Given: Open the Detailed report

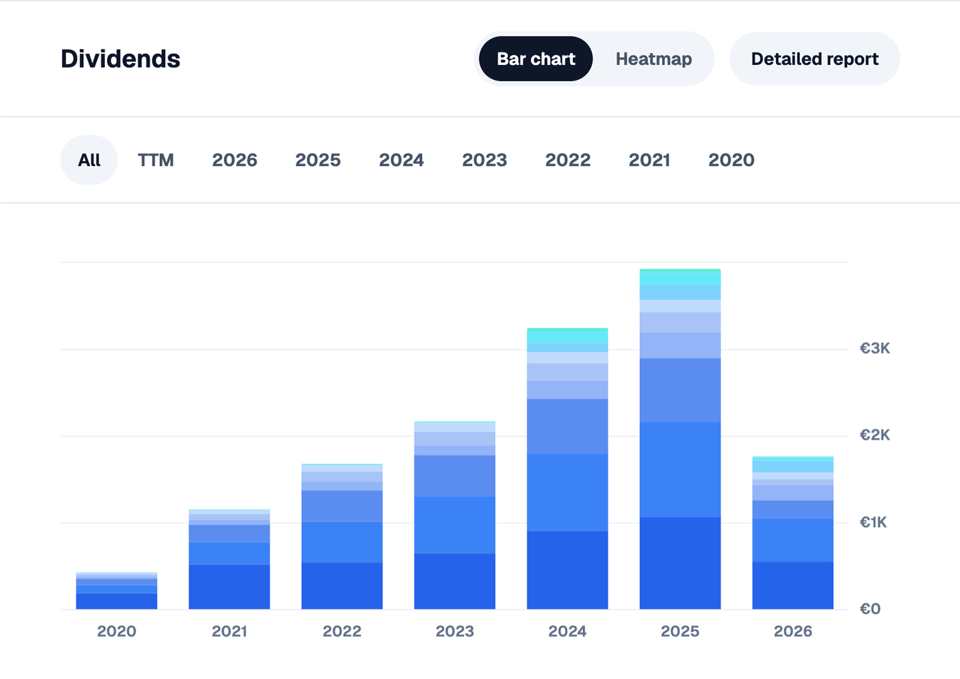Looking at the screenshot, I should tap(814, 59).
